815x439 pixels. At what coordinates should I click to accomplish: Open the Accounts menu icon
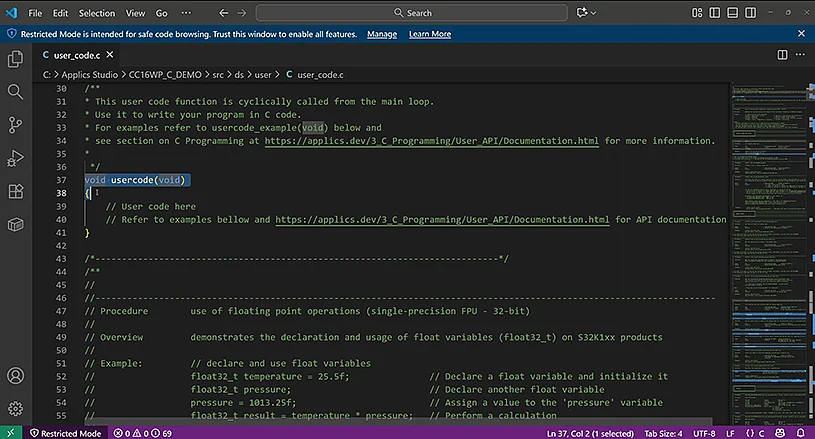16,376
